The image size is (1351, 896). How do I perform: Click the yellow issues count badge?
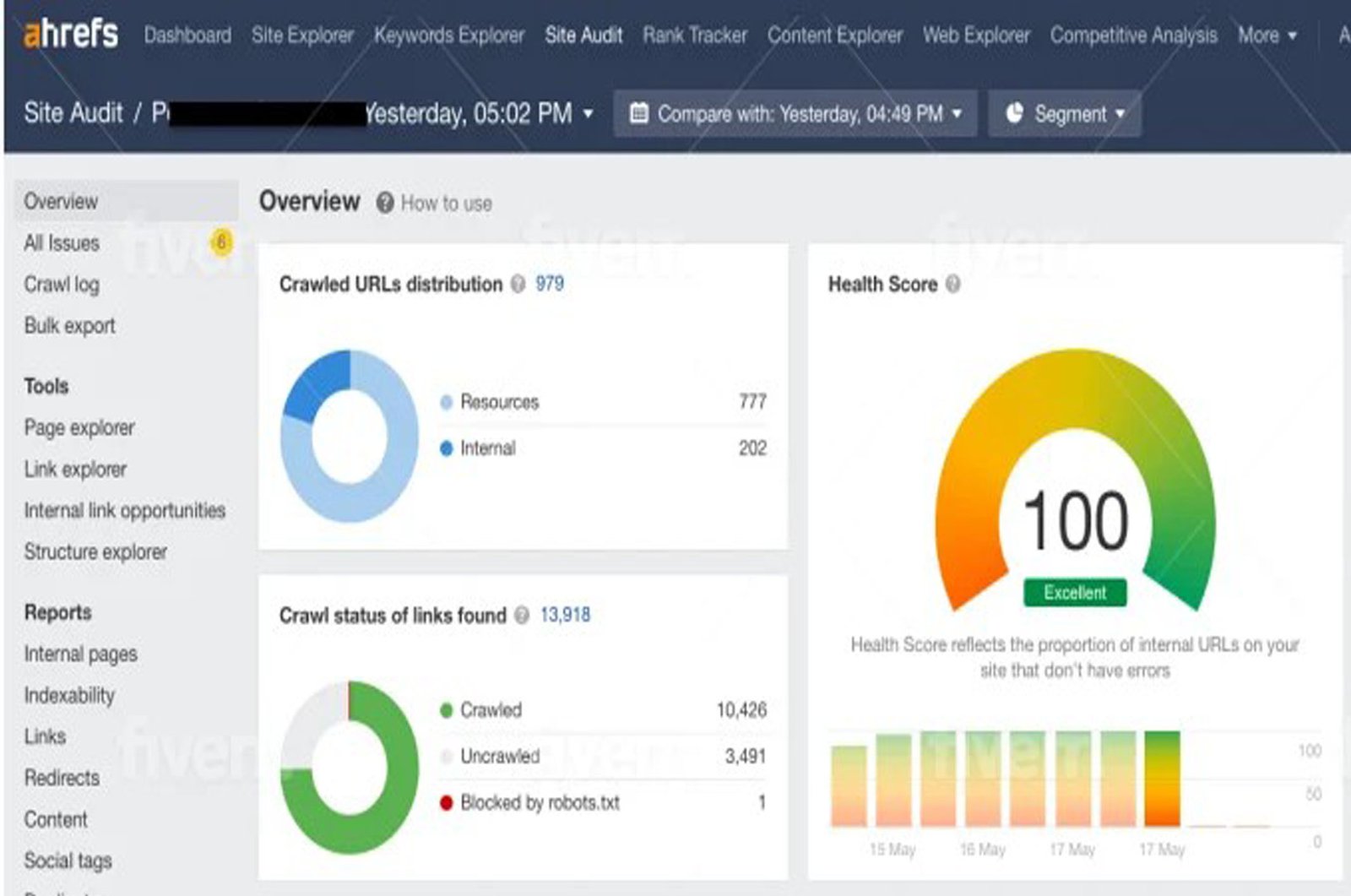(x=221, y=243)
